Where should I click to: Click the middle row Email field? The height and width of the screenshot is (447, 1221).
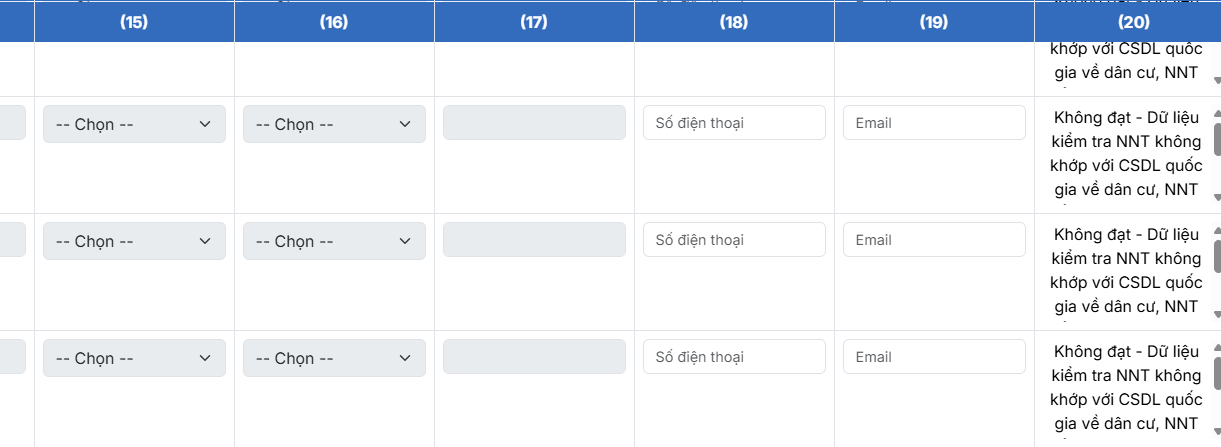934,240
